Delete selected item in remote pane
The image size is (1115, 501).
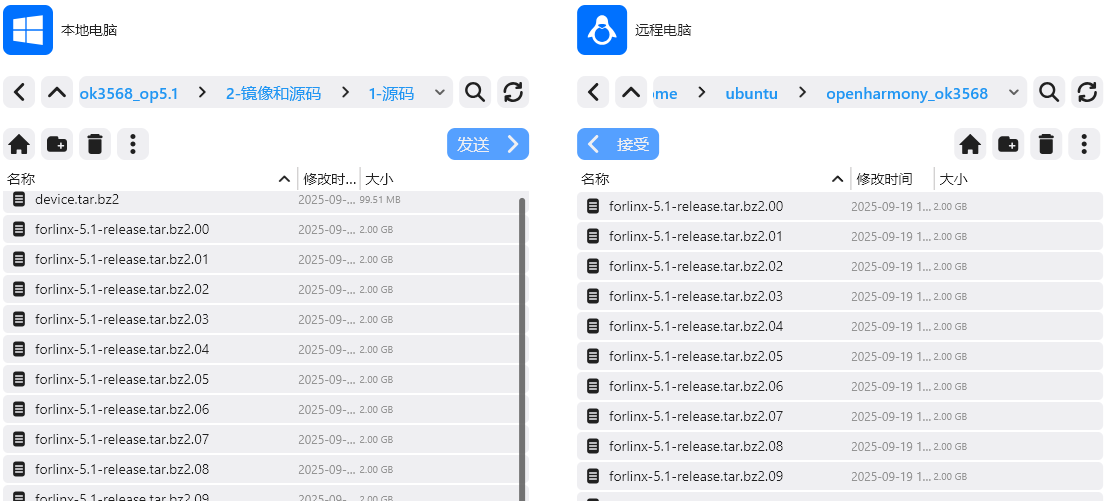(1045, 144)
